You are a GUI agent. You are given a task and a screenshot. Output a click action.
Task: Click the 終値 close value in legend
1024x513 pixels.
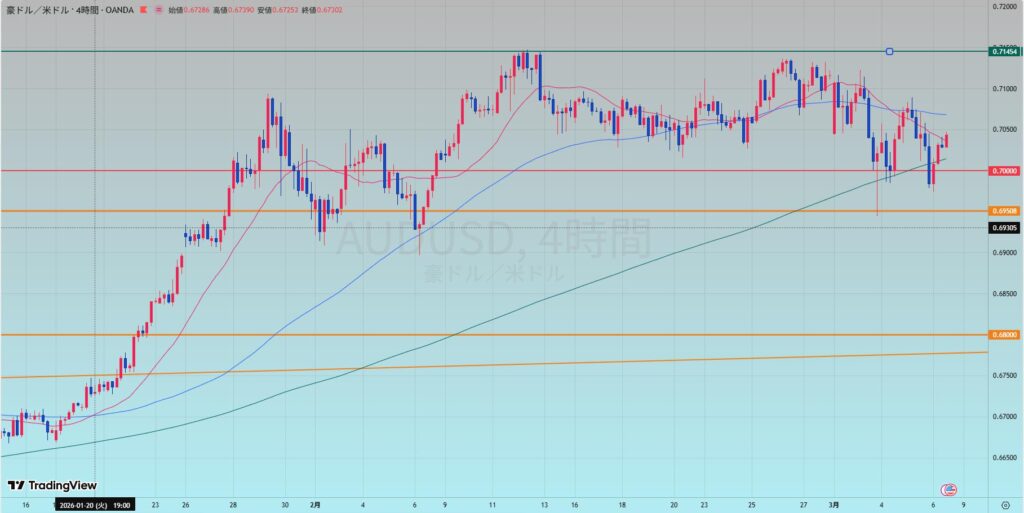342,8
